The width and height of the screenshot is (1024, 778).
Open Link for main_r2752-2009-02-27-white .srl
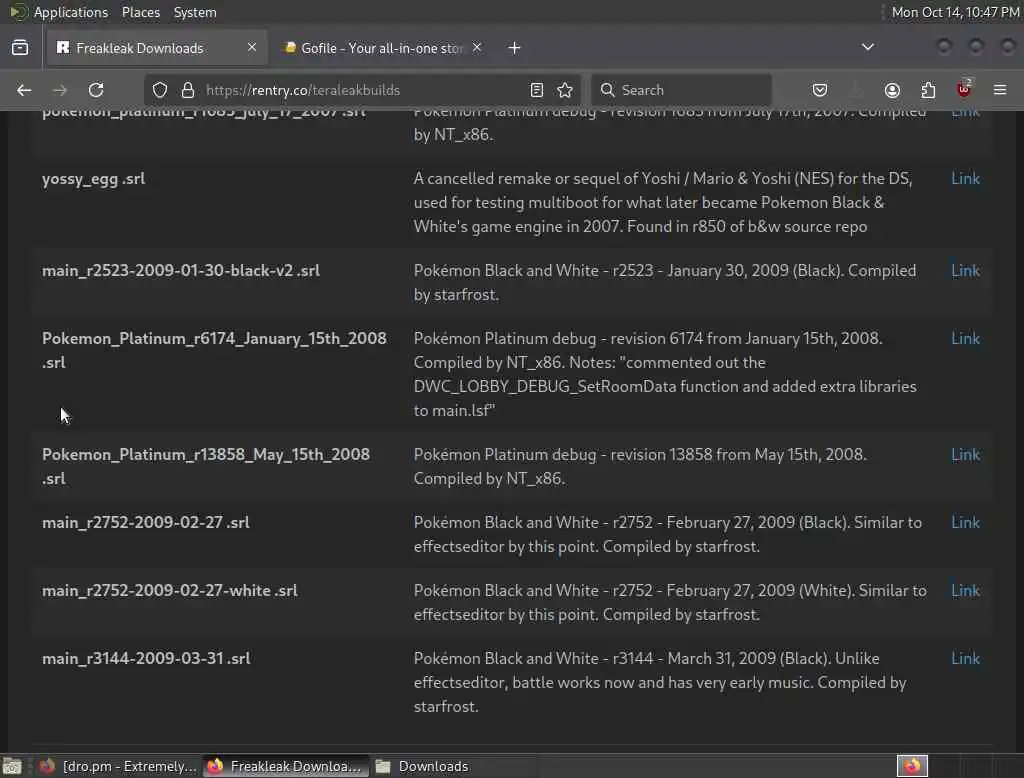coord(965,591)
